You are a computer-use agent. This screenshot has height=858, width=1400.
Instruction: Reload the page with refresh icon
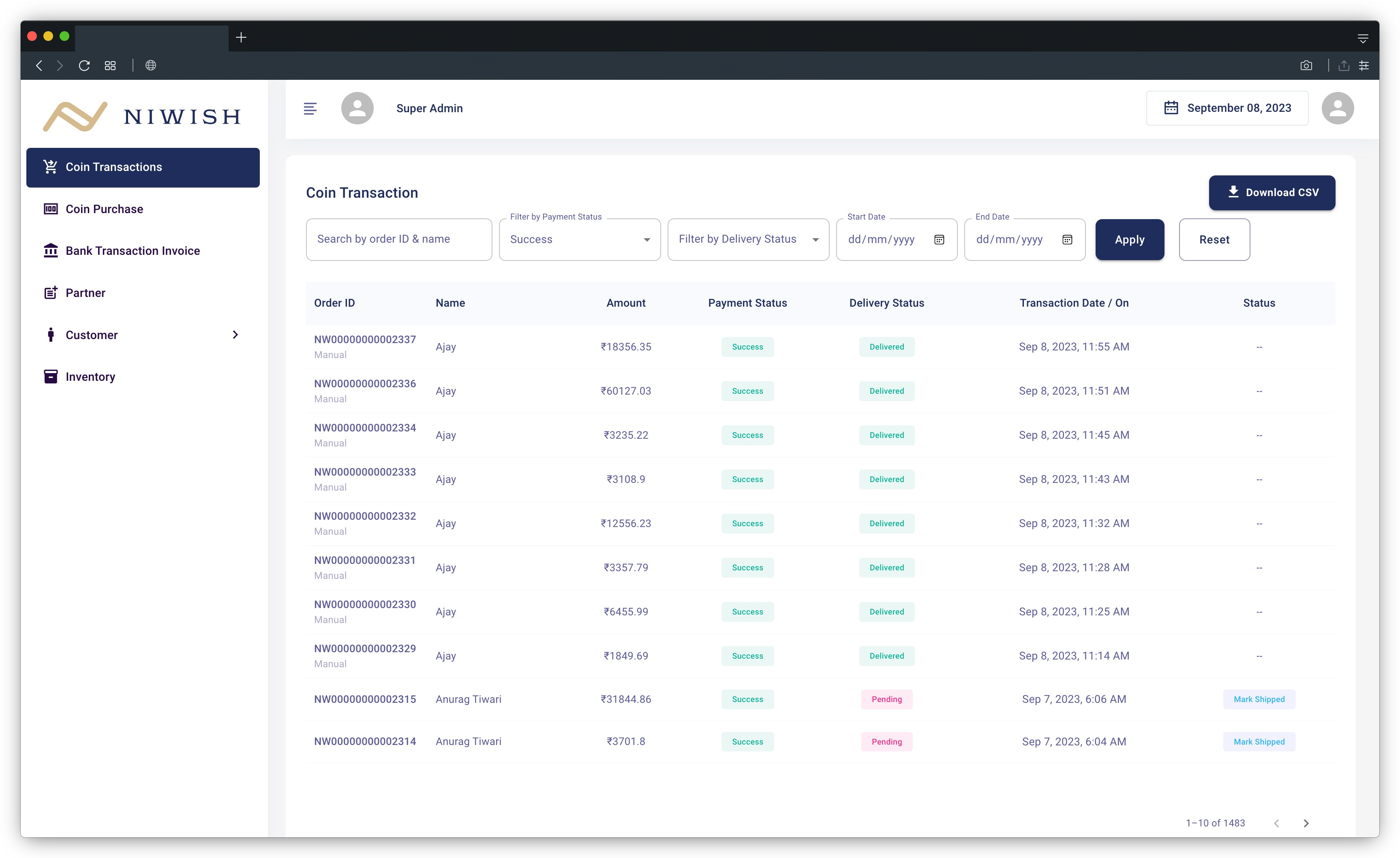pyautogui.click(x=84, y=65)
